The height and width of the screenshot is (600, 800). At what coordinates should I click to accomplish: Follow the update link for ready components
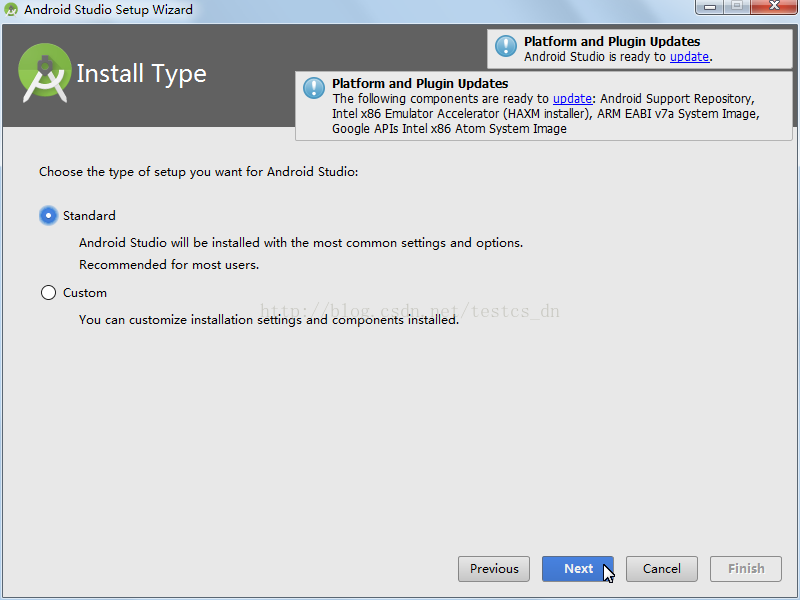point(572,98)
